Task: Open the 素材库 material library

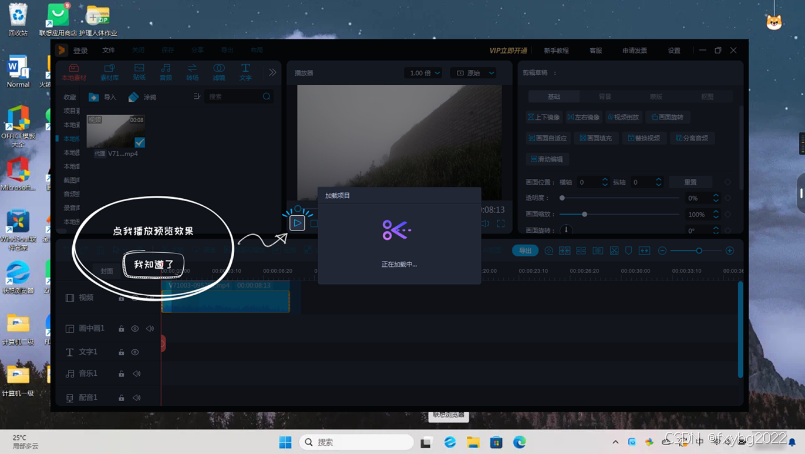Action: click(x=110, y=71)
